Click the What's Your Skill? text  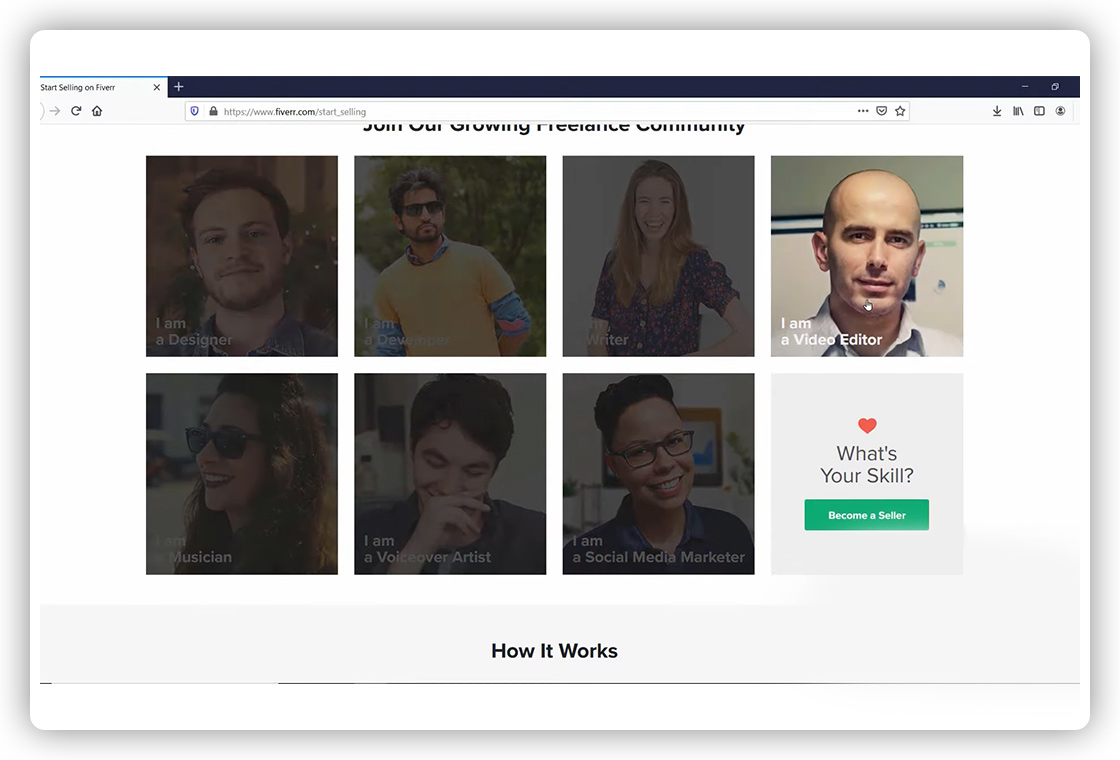click(x=866, y=464)
